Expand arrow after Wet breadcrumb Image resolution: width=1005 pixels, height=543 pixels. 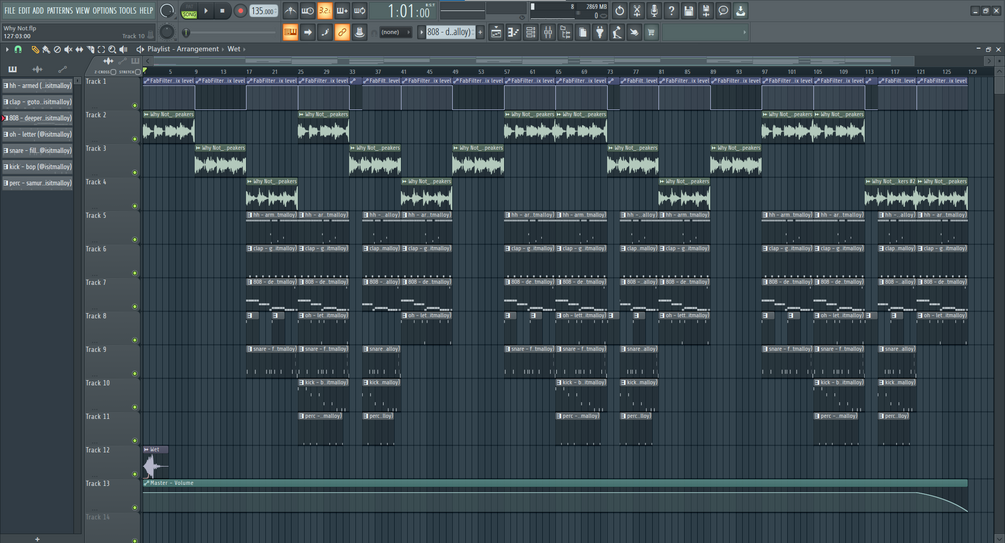coord(244,49)
